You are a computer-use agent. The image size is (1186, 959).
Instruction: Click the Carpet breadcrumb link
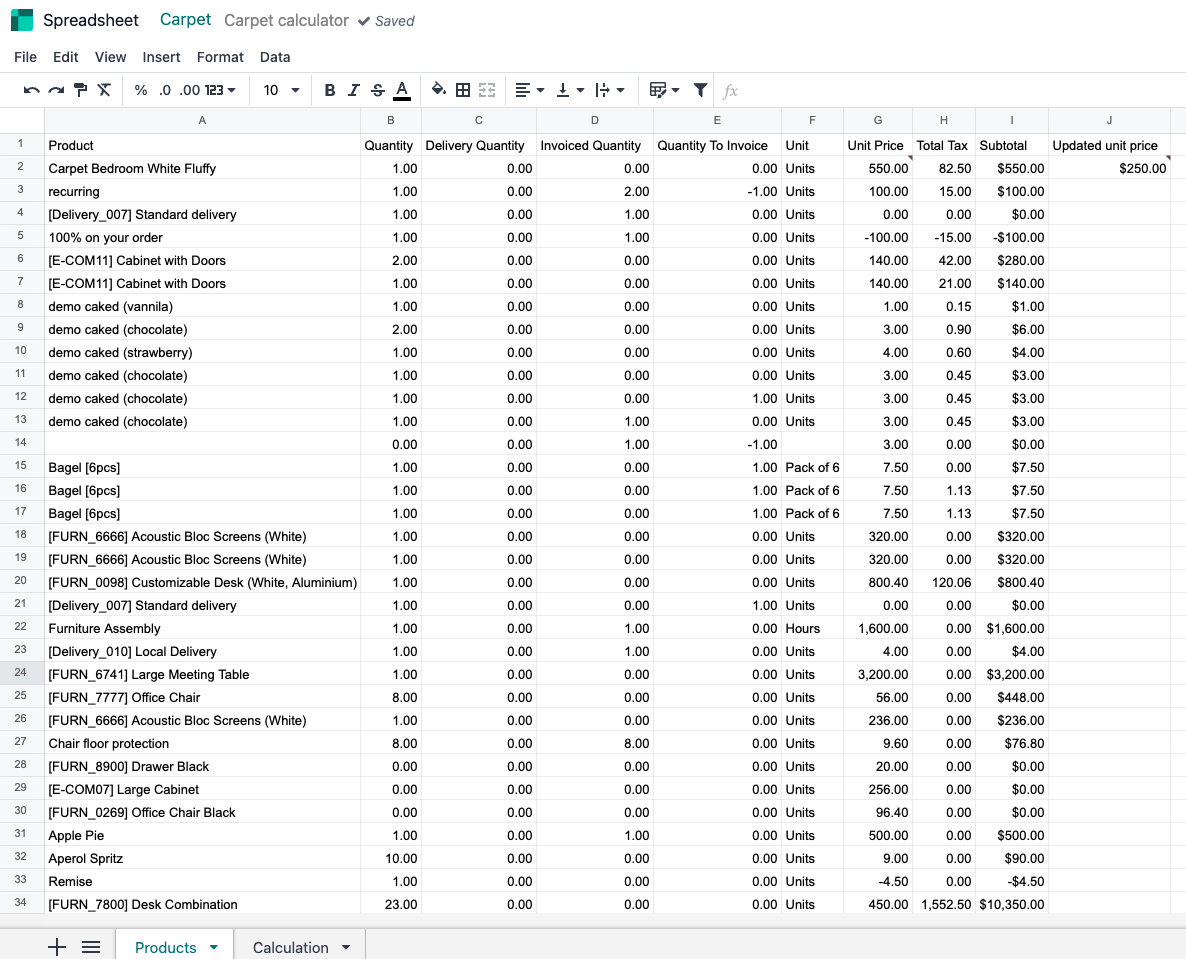(186, 20)
